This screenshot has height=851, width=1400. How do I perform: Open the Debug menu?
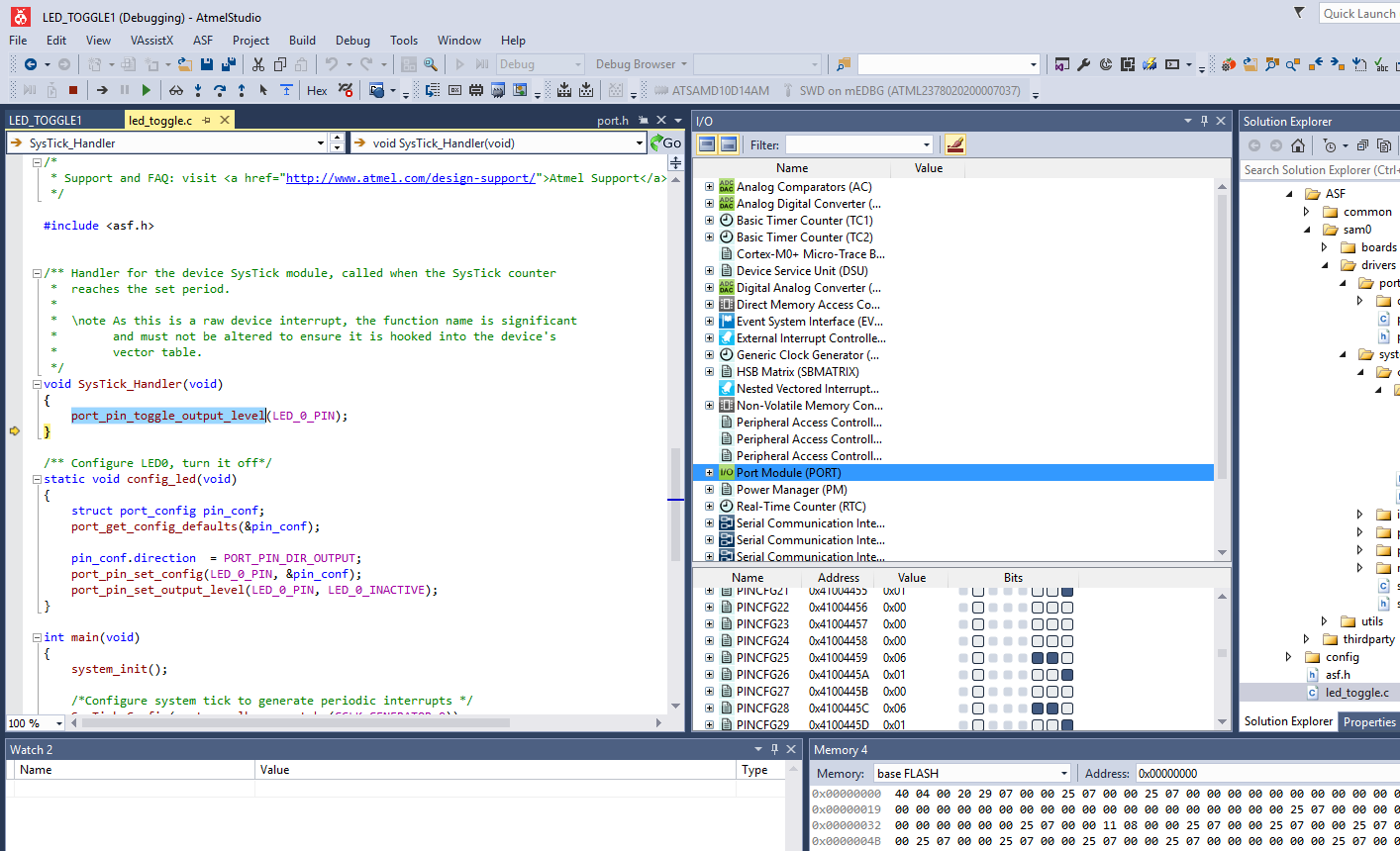(x=352, y=41)
